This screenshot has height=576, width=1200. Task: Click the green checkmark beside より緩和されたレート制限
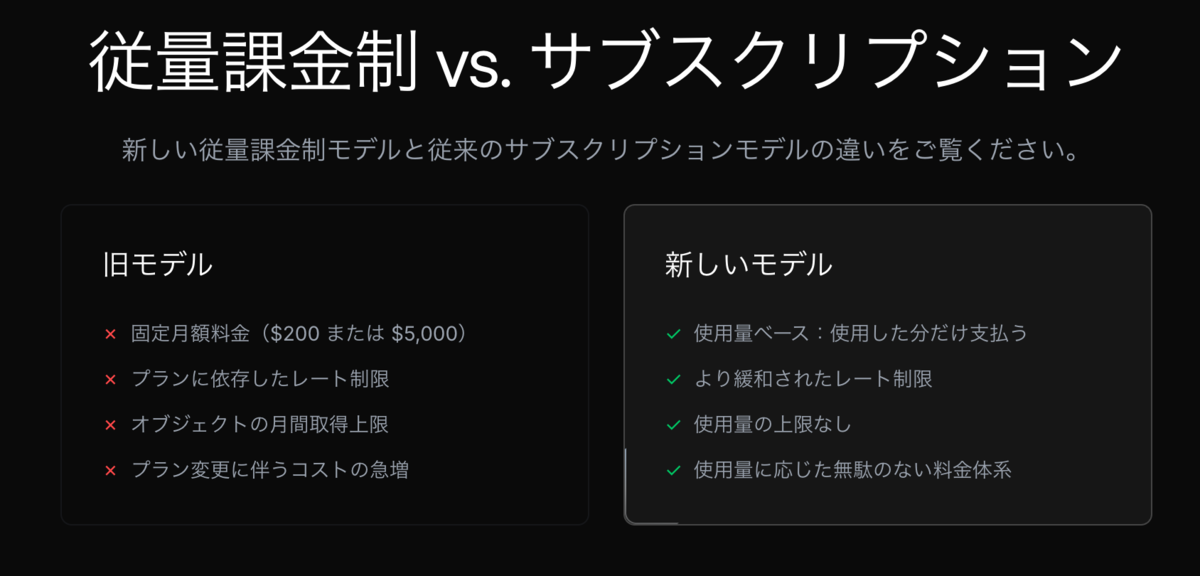pos(673,380)
